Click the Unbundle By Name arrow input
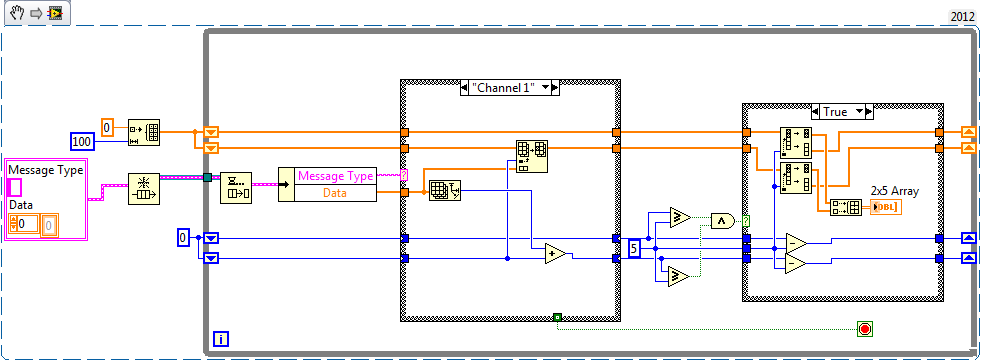This screenshot has width=981, height=361. pos(286,184)
